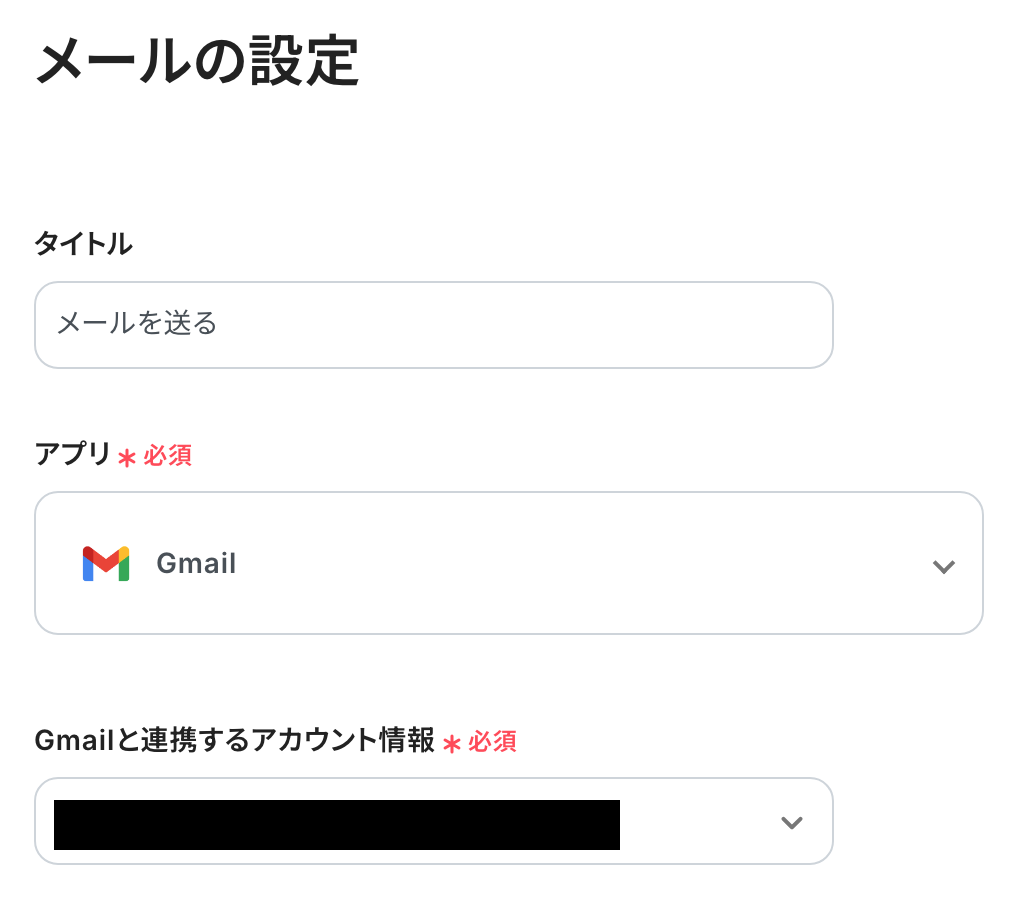Viewport: 1036px width, 924px height.
Task: Click the Gmailと連携するアカウント情報 label
Action: [x=234, y=741]
